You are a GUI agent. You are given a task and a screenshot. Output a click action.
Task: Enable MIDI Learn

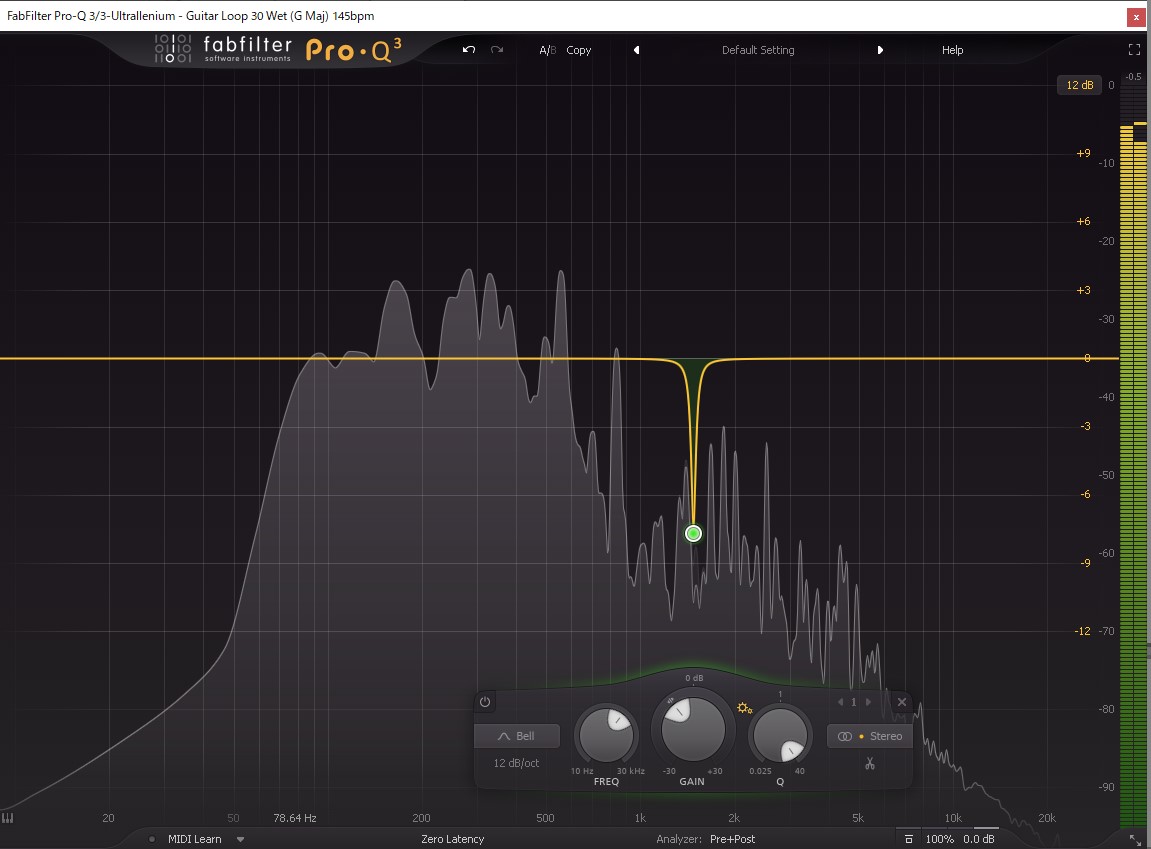point(195,839)
